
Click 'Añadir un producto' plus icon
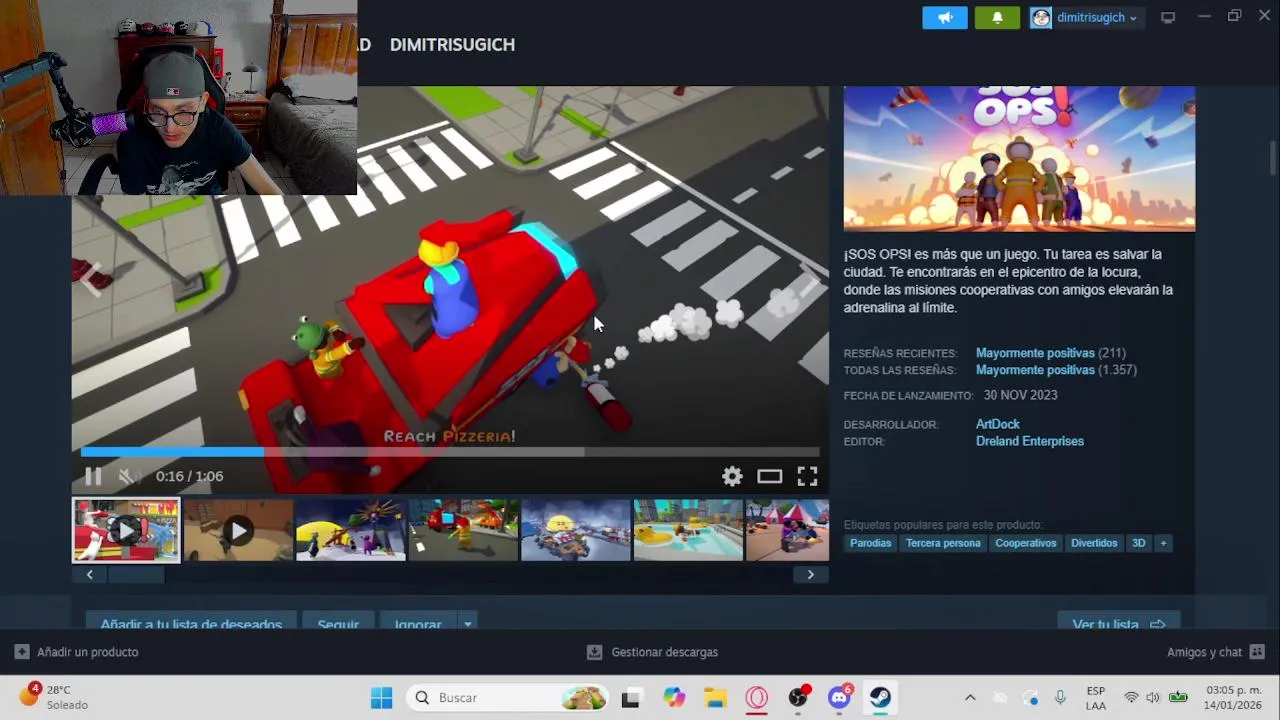(x=22, y=652)
